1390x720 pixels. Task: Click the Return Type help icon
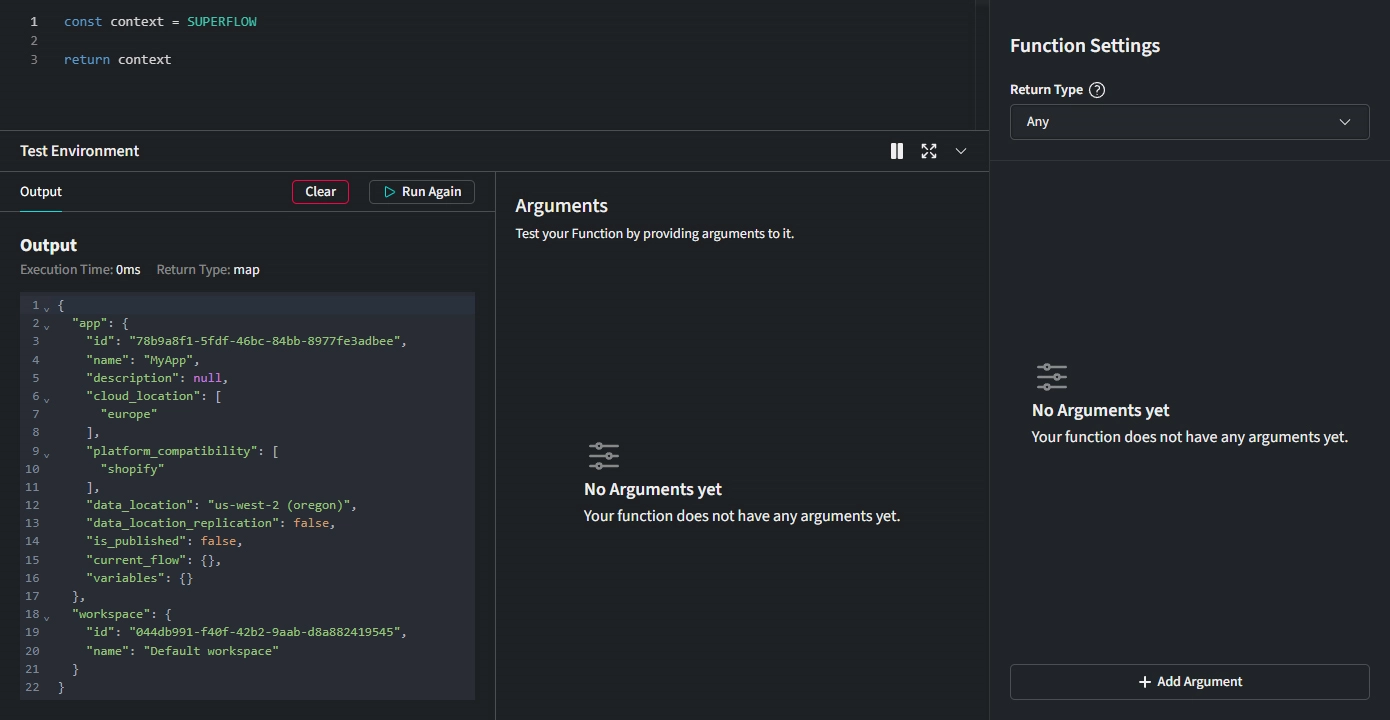pos(1097,90)
